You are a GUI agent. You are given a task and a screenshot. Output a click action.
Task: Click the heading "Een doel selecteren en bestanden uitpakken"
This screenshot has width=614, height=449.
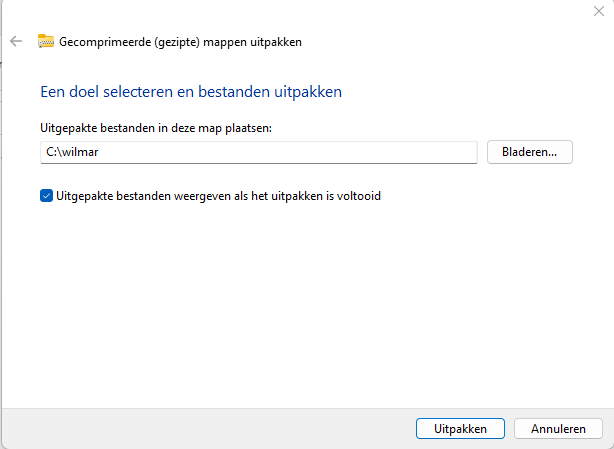(191, 92)
